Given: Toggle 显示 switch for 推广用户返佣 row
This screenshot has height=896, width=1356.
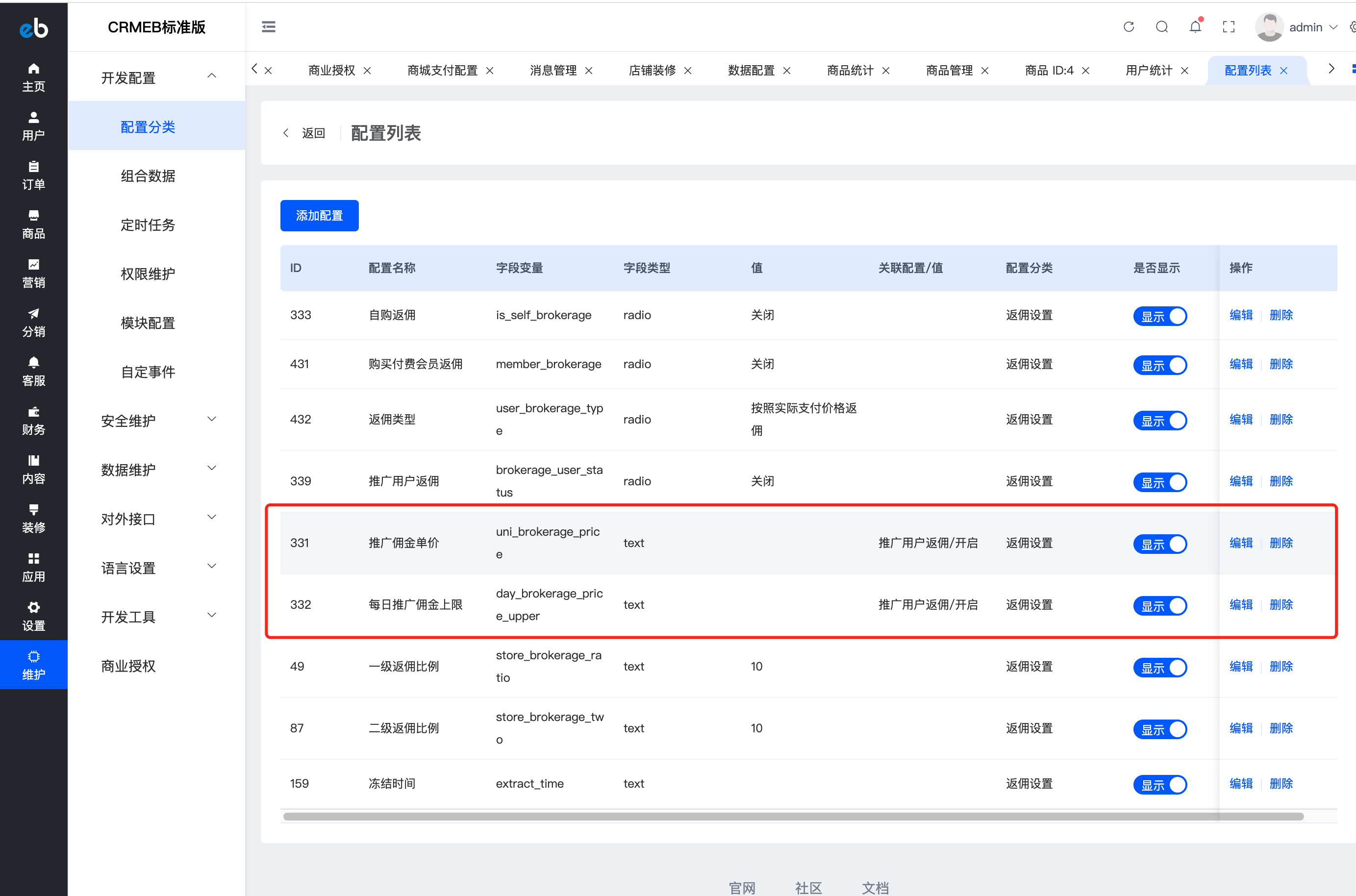Looking at the screenshot, I should point(1160,482).
